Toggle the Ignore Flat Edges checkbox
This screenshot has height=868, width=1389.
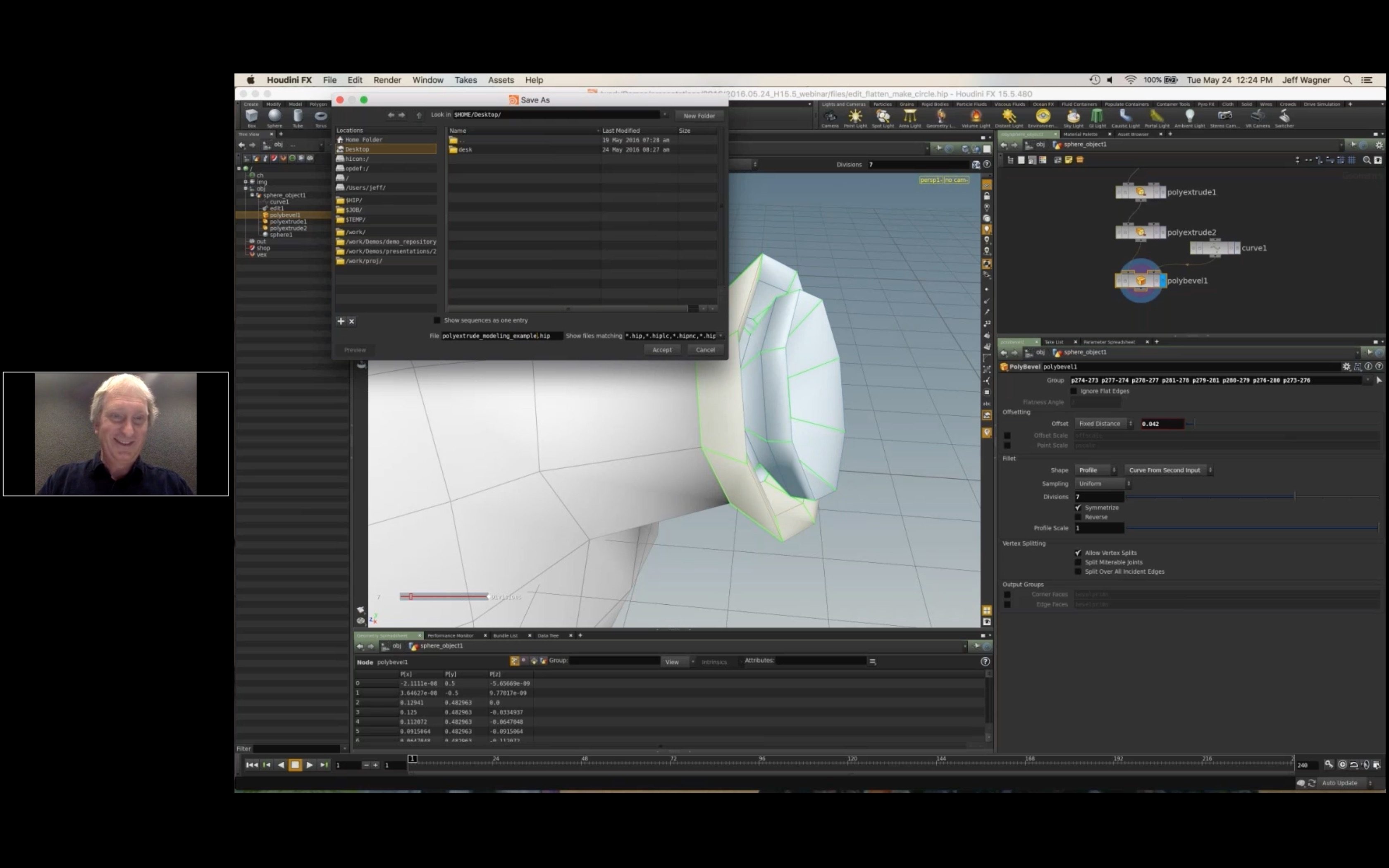pyautogui.click(x=1074, y=391)
